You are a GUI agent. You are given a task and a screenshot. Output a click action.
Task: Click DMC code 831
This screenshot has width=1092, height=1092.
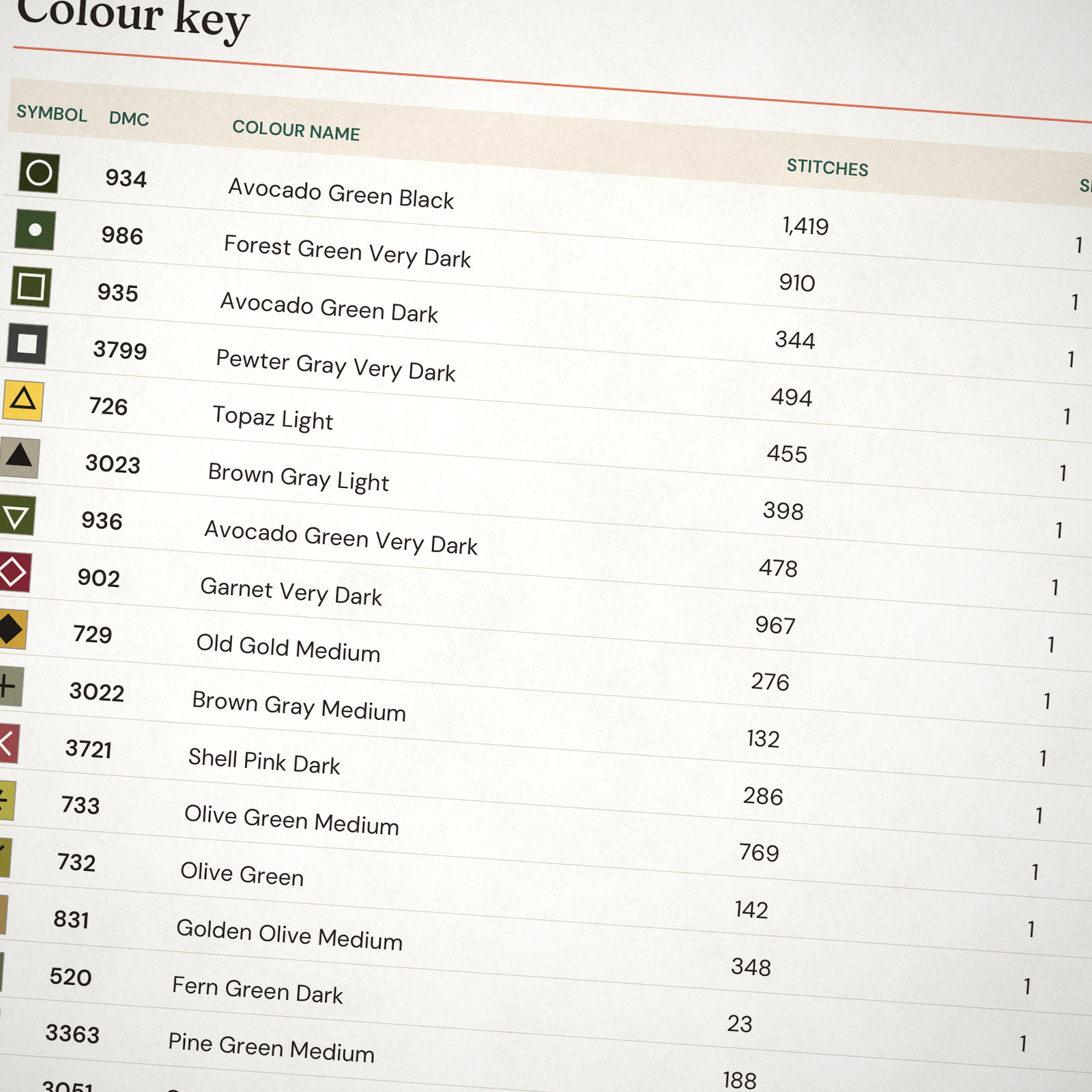(x=72, y=919)
